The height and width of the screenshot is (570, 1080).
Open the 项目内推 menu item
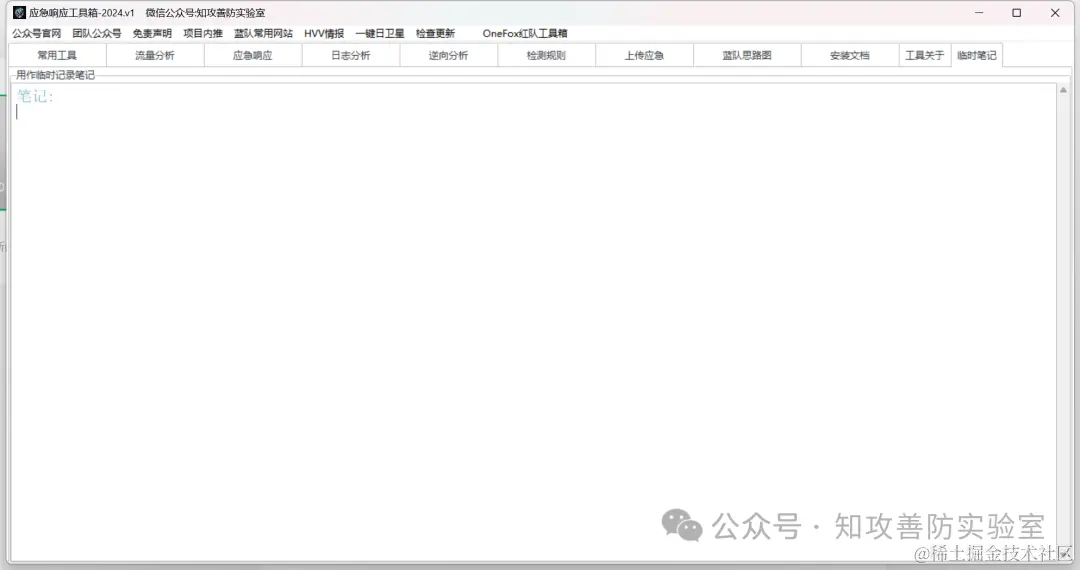[202, 33]
